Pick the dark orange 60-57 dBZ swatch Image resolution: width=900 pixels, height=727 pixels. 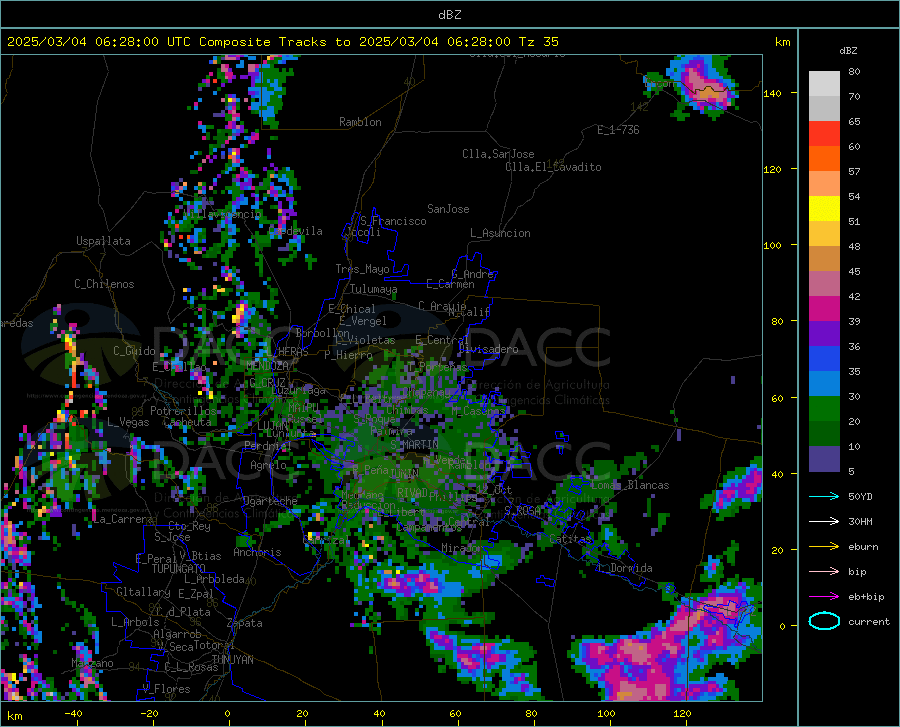pyautogui.click(x=824, y=159)
